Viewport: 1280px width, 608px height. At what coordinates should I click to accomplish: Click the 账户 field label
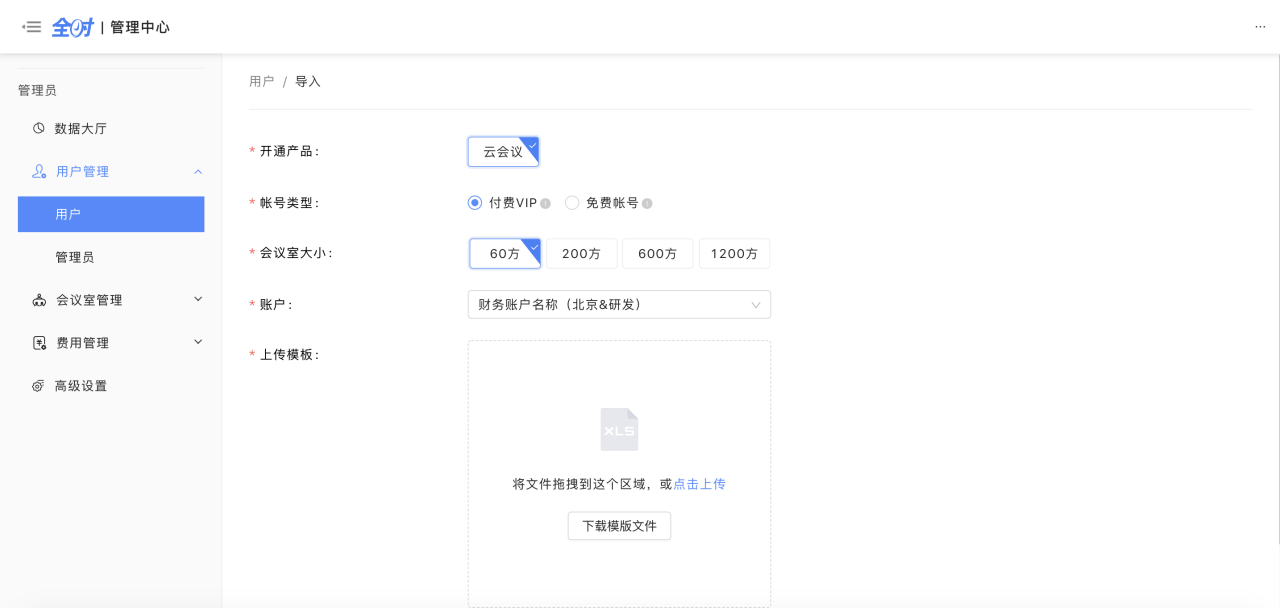(x=276, y=304)
